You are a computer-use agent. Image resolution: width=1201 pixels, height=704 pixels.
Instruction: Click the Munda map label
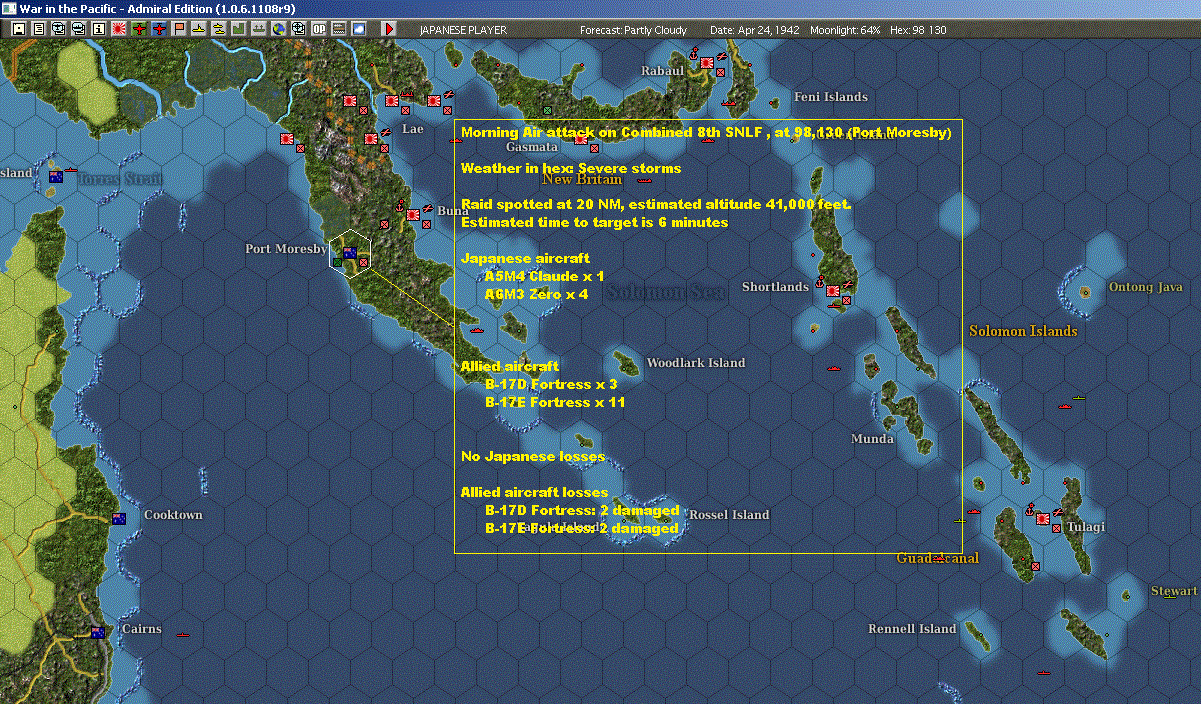[872, 439]
